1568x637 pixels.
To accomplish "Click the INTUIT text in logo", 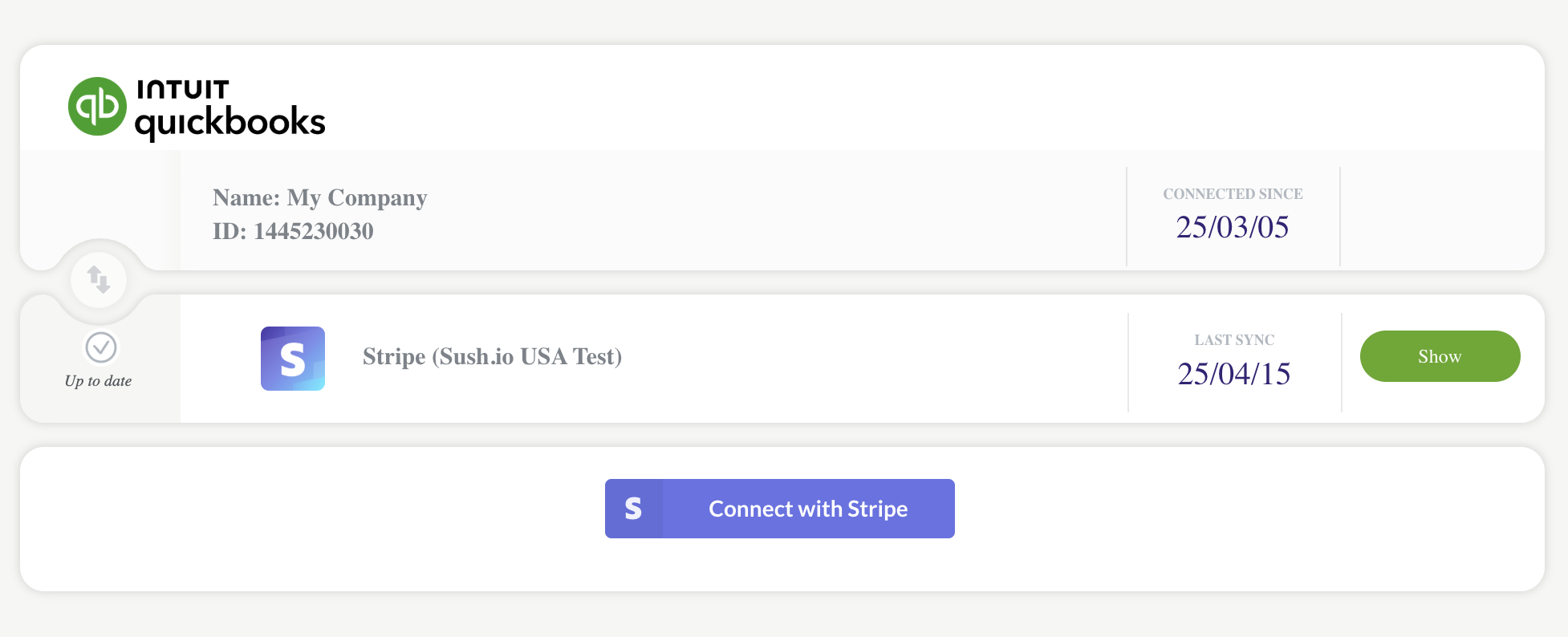I will coord(183,89).
